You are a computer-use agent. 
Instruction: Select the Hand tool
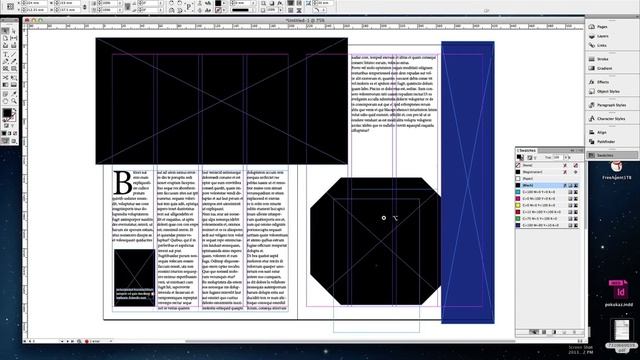coord(5,101)
